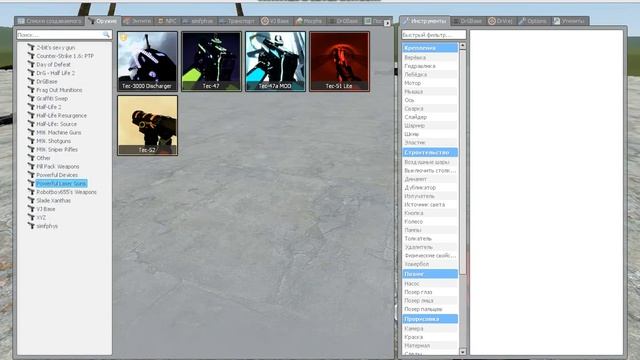Open the Half-Life 2 weapon category
Image resolution: width=640 pixels, height=360 pixels.
click(49, 107)
